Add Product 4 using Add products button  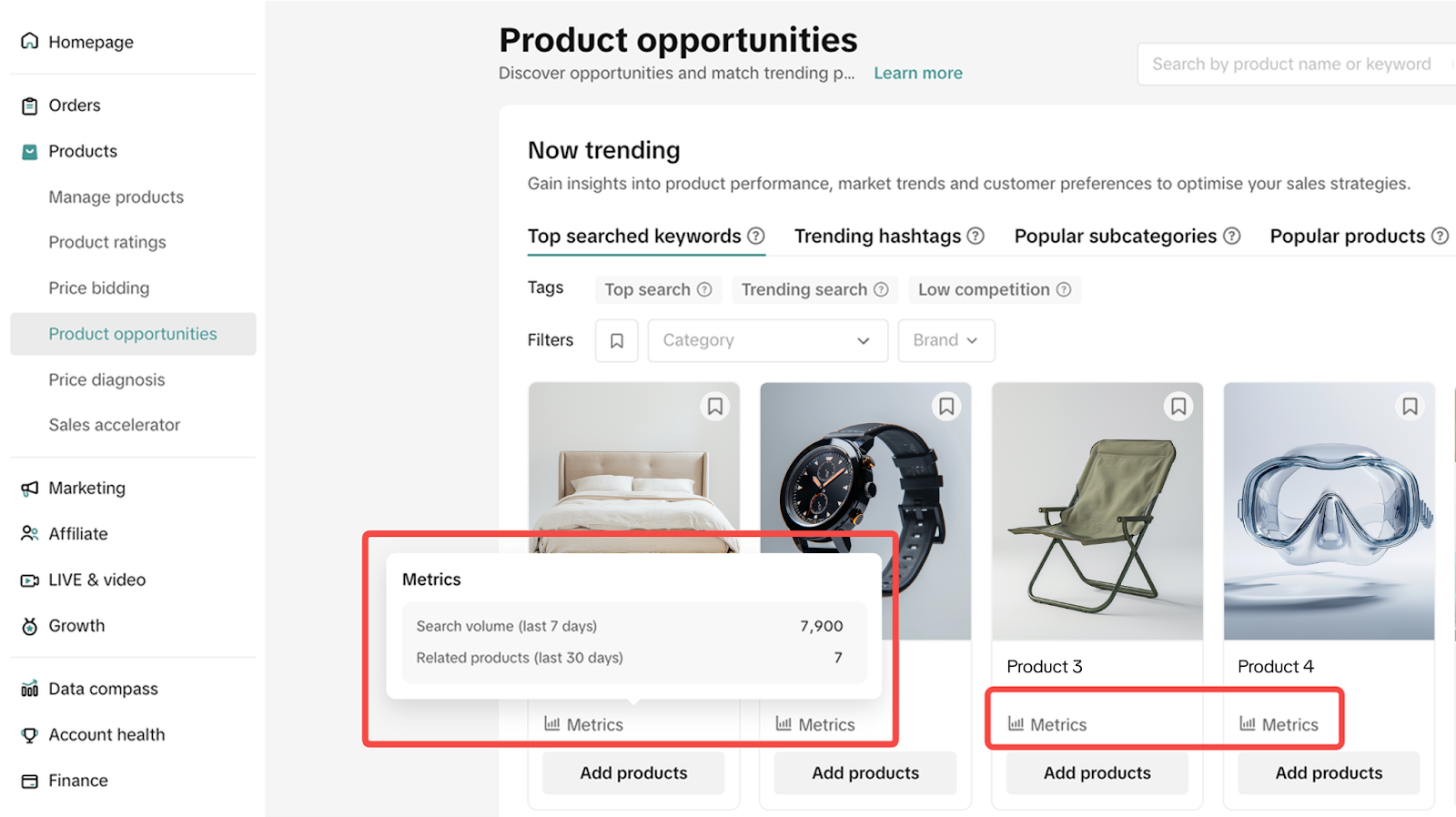point(1329,772)
